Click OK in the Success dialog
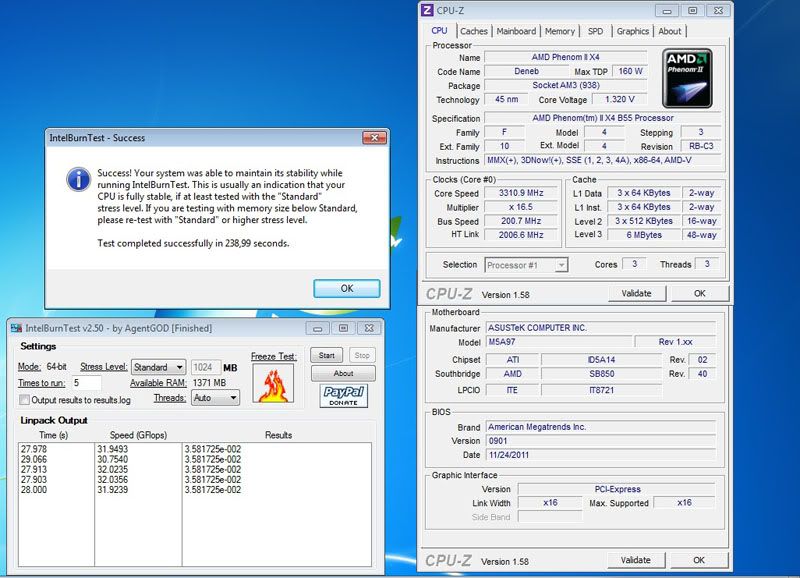Image resolution: width=800 pixels, height=578 pixels. click(x=347, y=288)
